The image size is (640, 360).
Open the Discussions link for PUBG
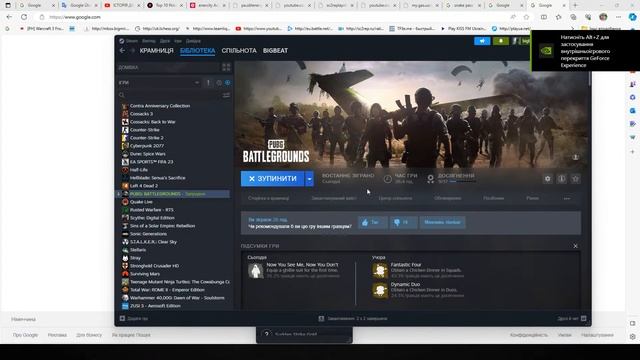pyautogui.click(x=448, y=198)
